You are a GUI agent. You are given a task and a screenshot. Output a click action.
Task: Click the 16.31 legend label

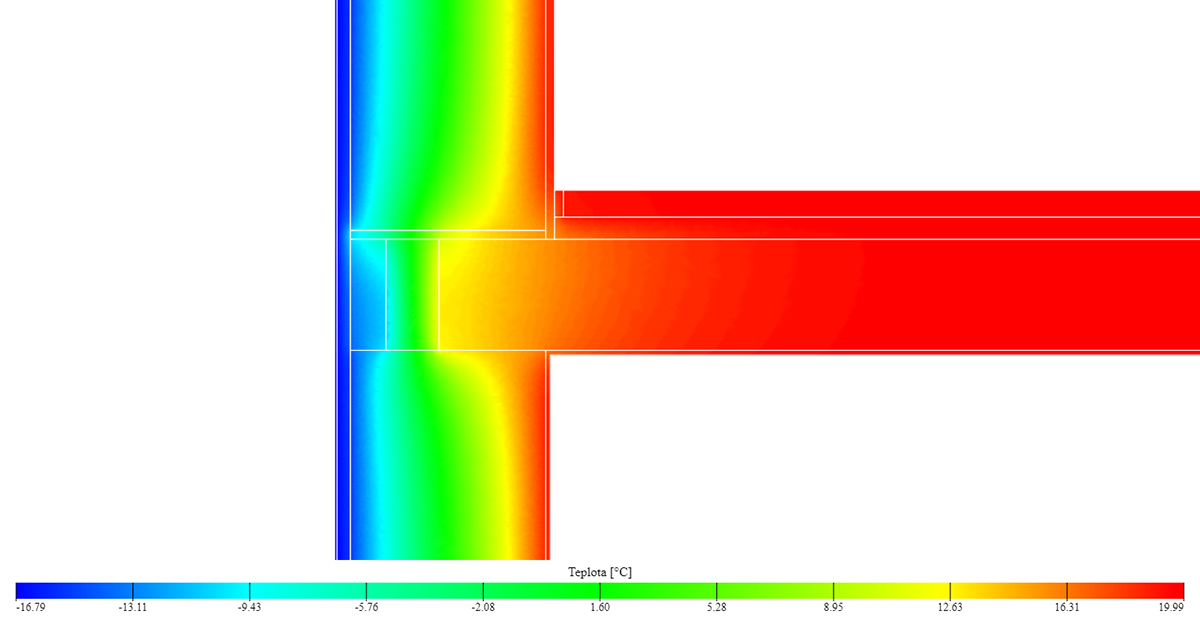coord(1067,607)
